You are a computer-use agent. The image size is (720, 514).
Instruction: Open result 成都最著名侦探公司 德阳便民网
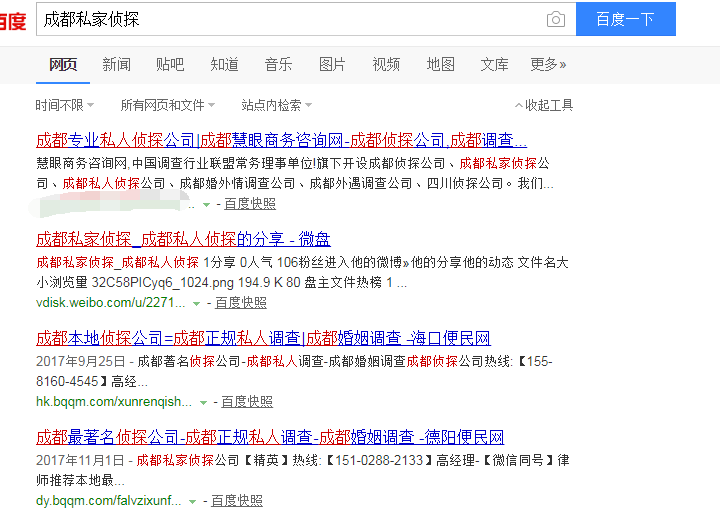tap(270, 437)
